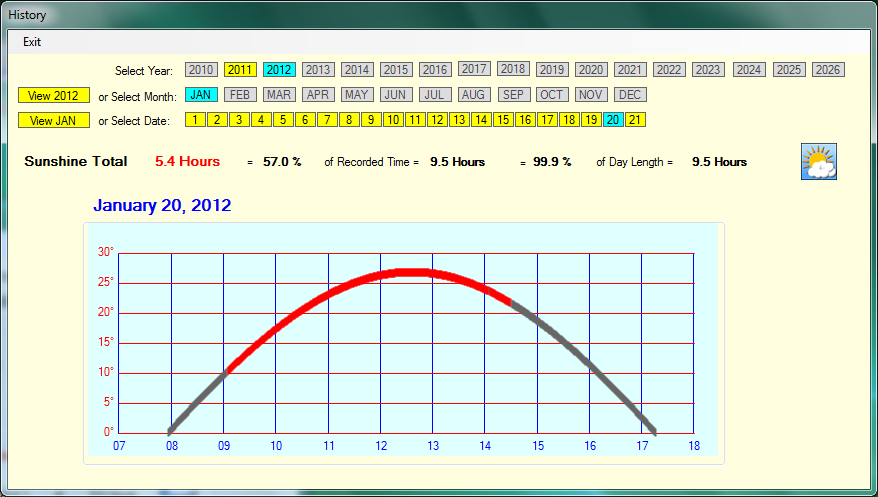Screen dimensions: 878x497
Task: Select date 2
Action: 217,120
